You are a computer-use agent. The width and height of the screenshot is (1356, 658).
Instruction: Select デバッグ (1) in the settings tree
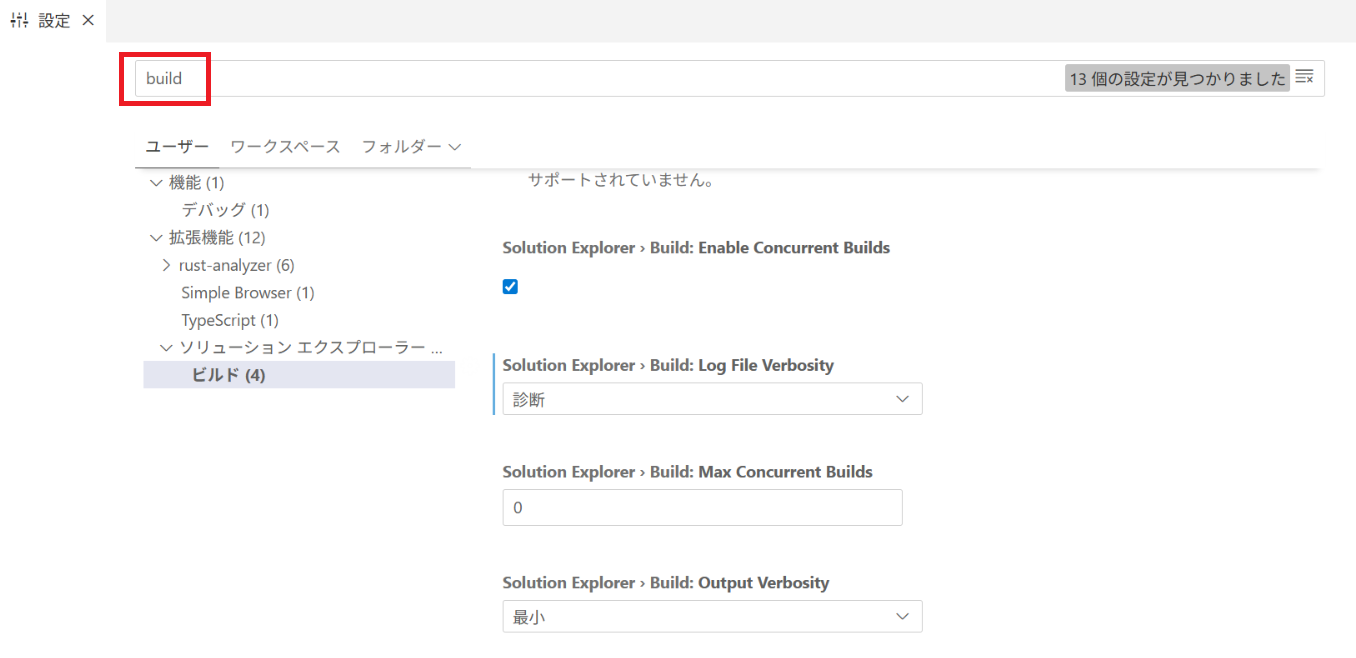[225, 210]
